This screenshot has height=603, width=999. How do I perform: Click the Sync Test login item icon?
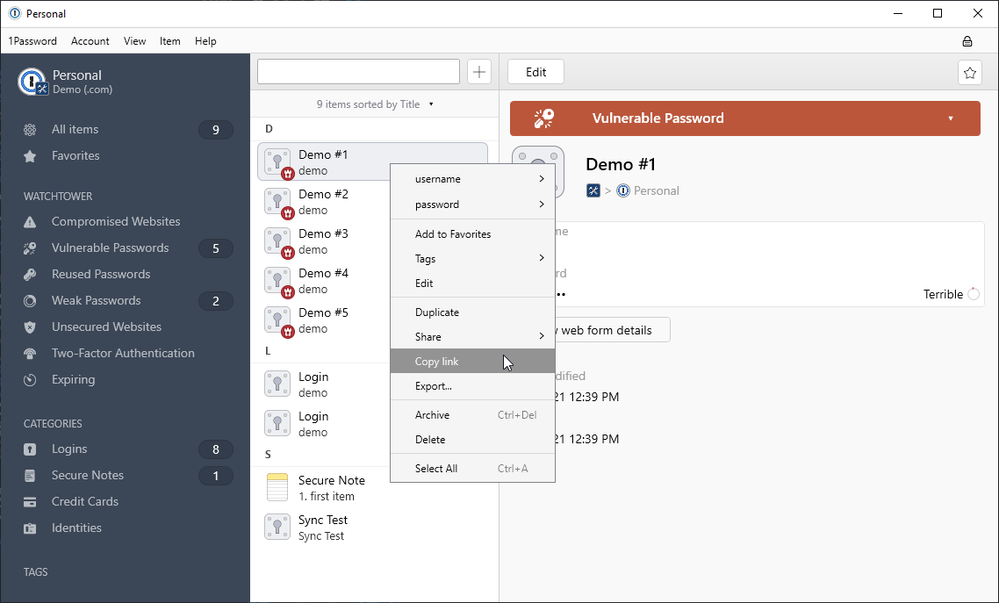(277, 527)
